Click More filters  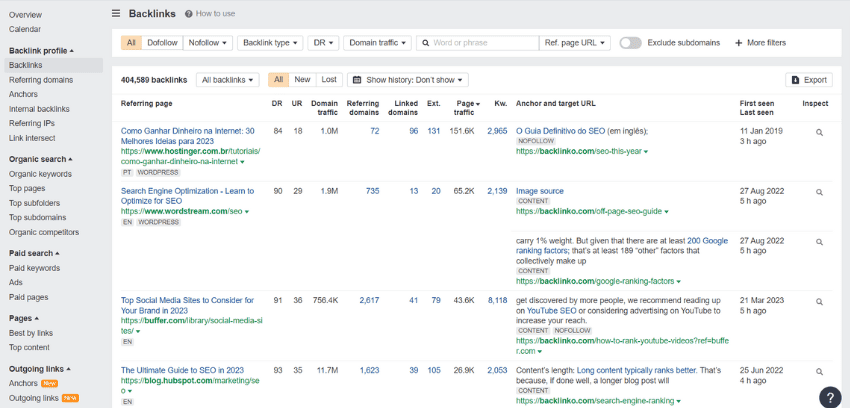point(760,43)
